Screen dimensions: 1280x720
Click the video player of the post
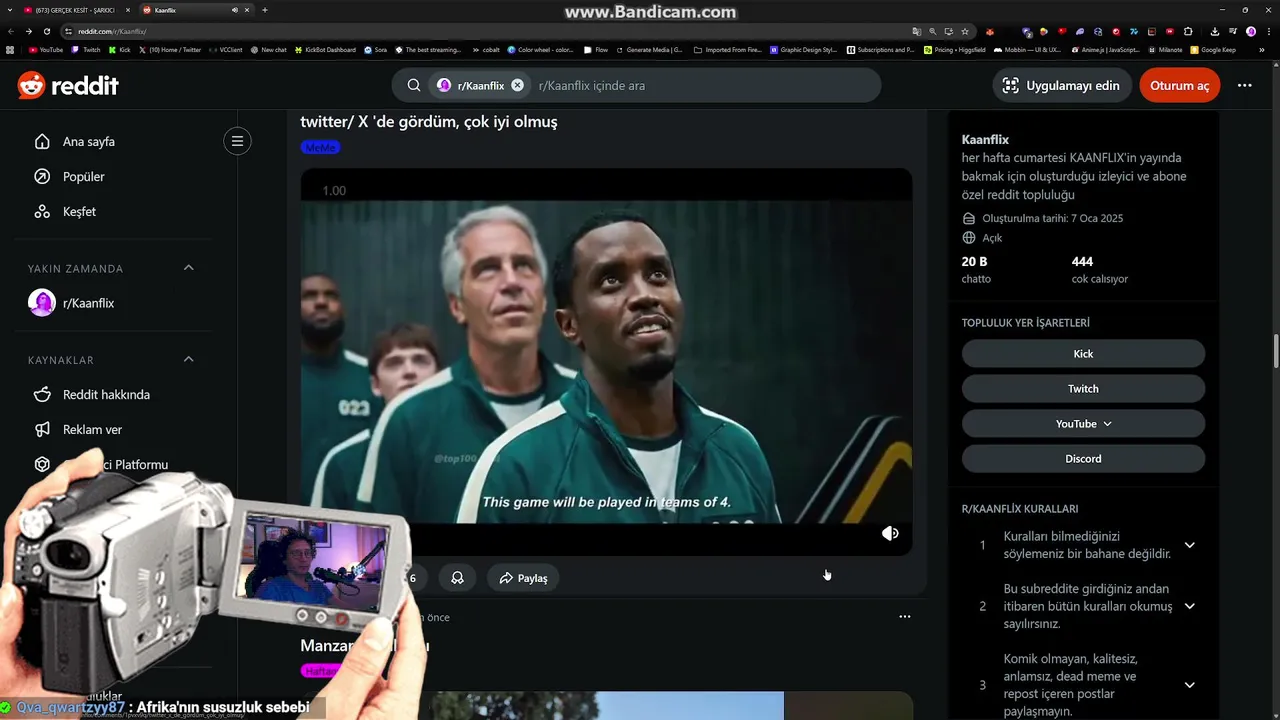[x=606, y=361]
